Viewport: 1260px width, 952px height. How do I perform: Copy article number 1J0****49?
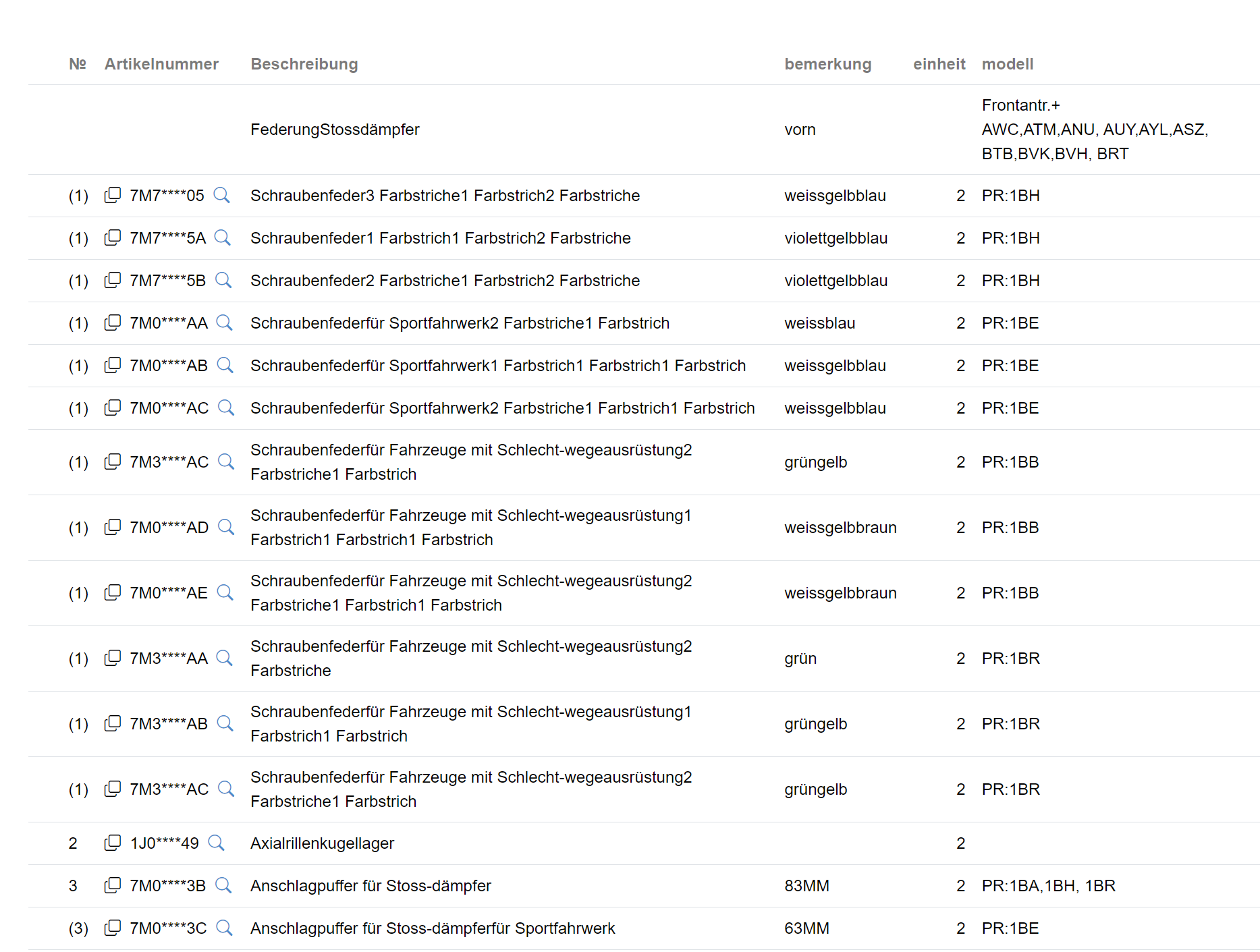click(113, 843)
